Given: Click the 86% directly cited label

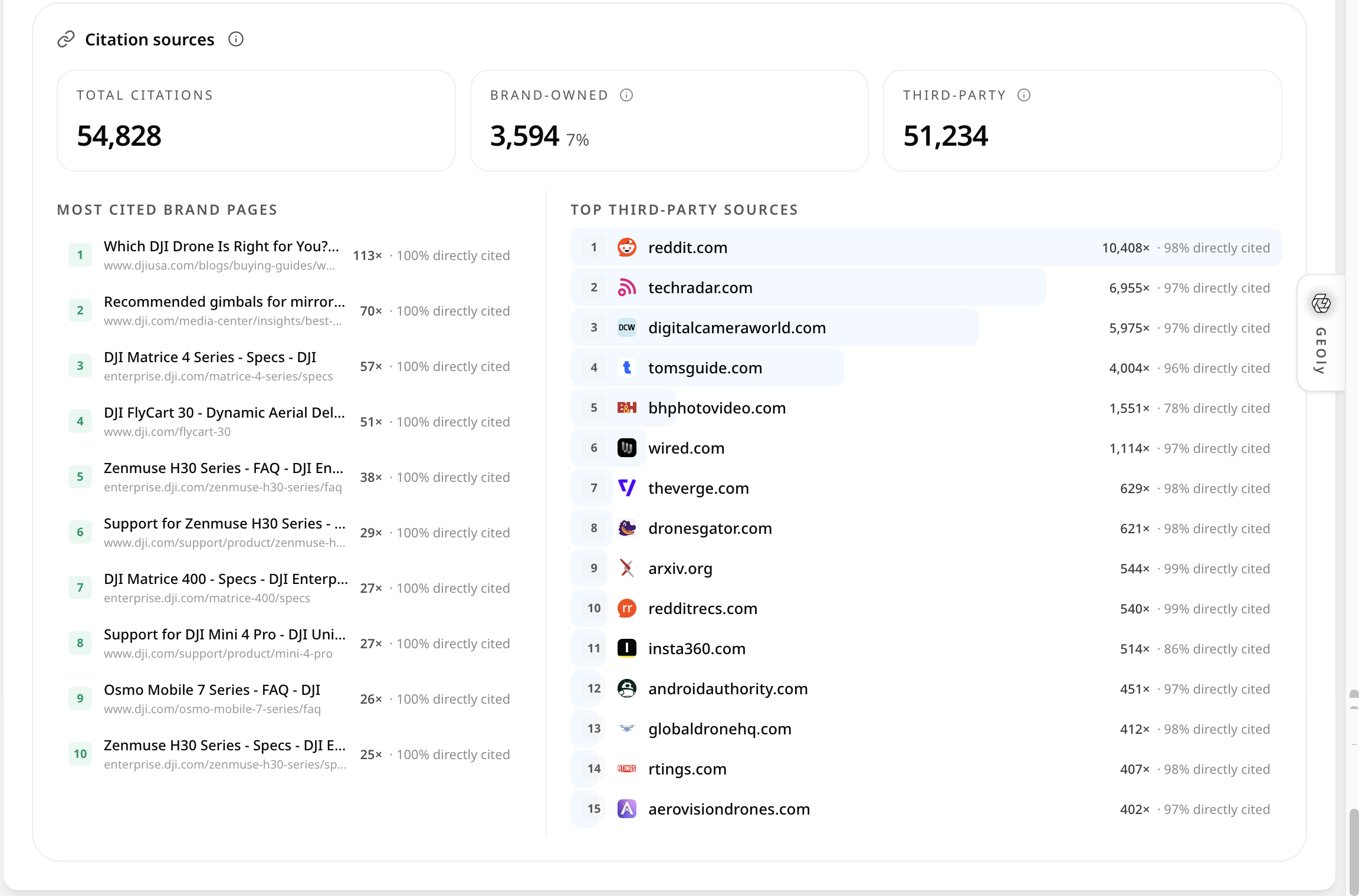Looking at the screenshot, I should coord(1217,649).
